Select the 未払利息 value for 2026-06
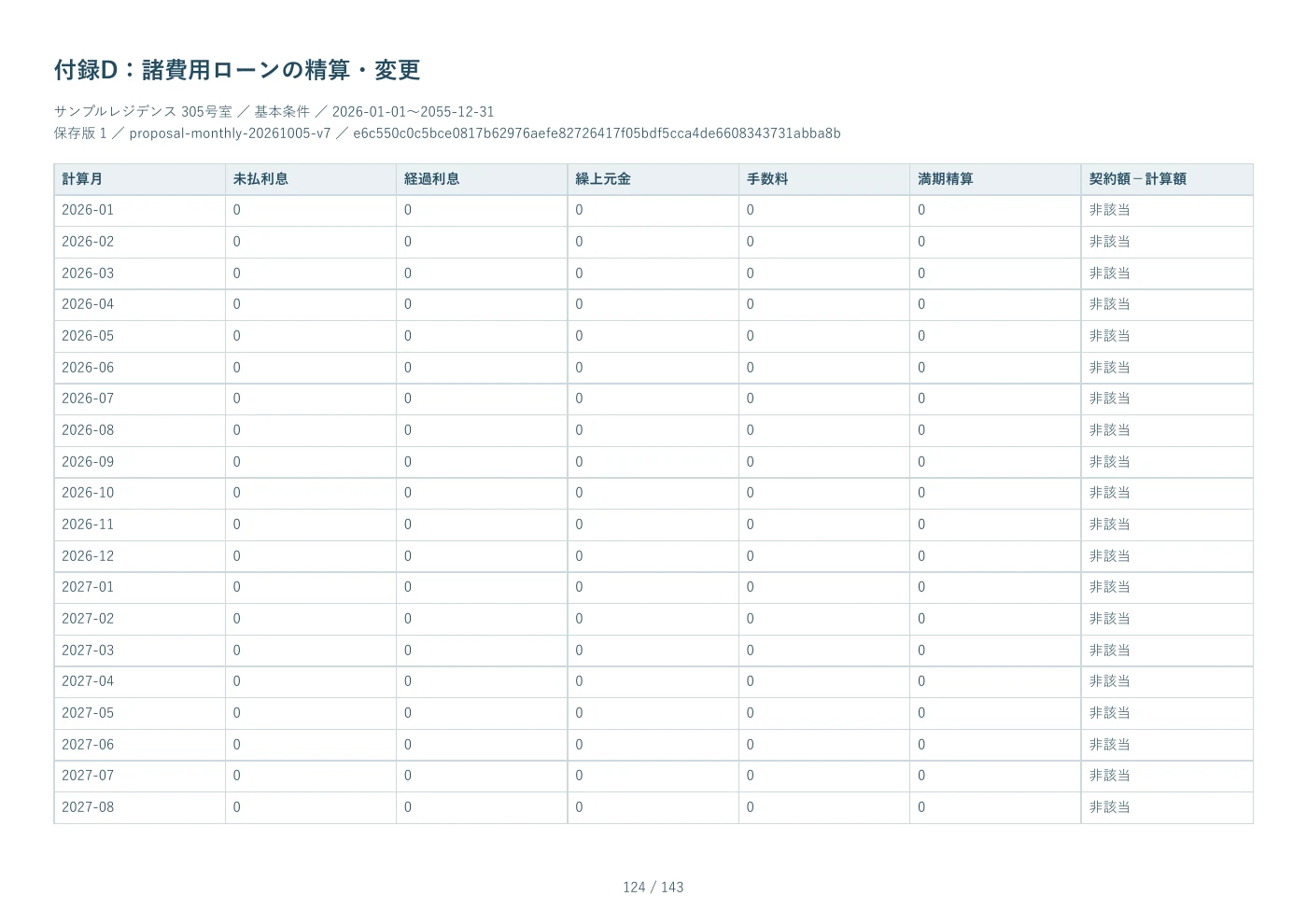 311,368
